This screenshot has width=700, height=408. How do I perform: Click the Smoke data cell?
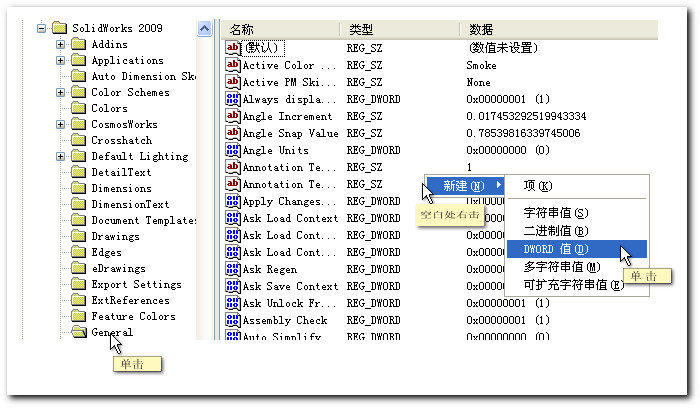point(481,65)
